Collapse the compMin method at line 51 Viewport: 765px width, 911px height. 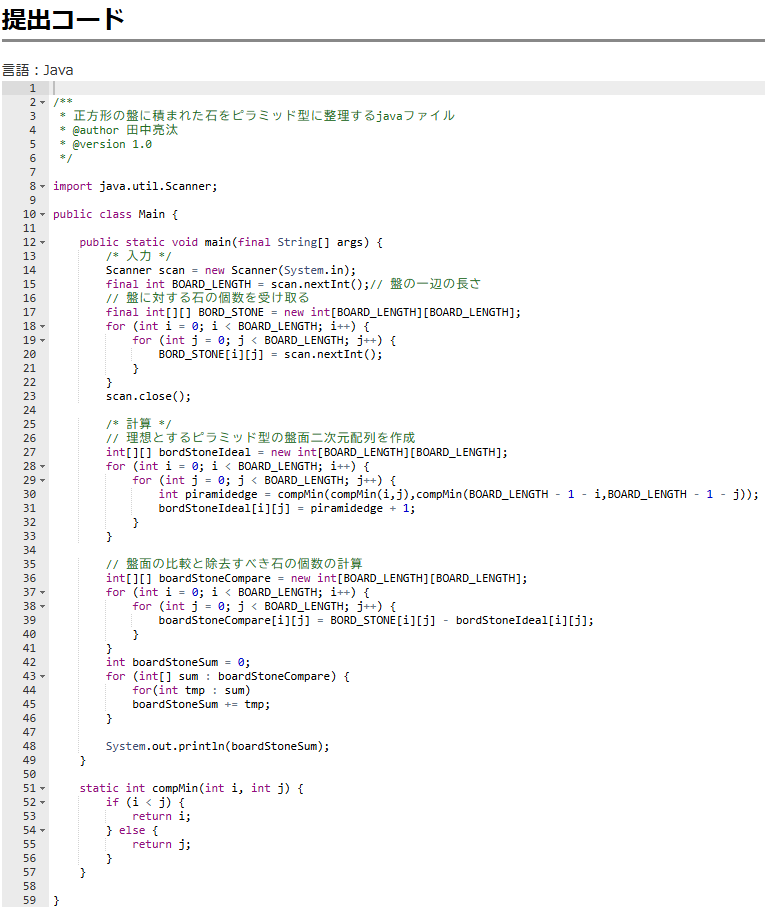point(43,788)
